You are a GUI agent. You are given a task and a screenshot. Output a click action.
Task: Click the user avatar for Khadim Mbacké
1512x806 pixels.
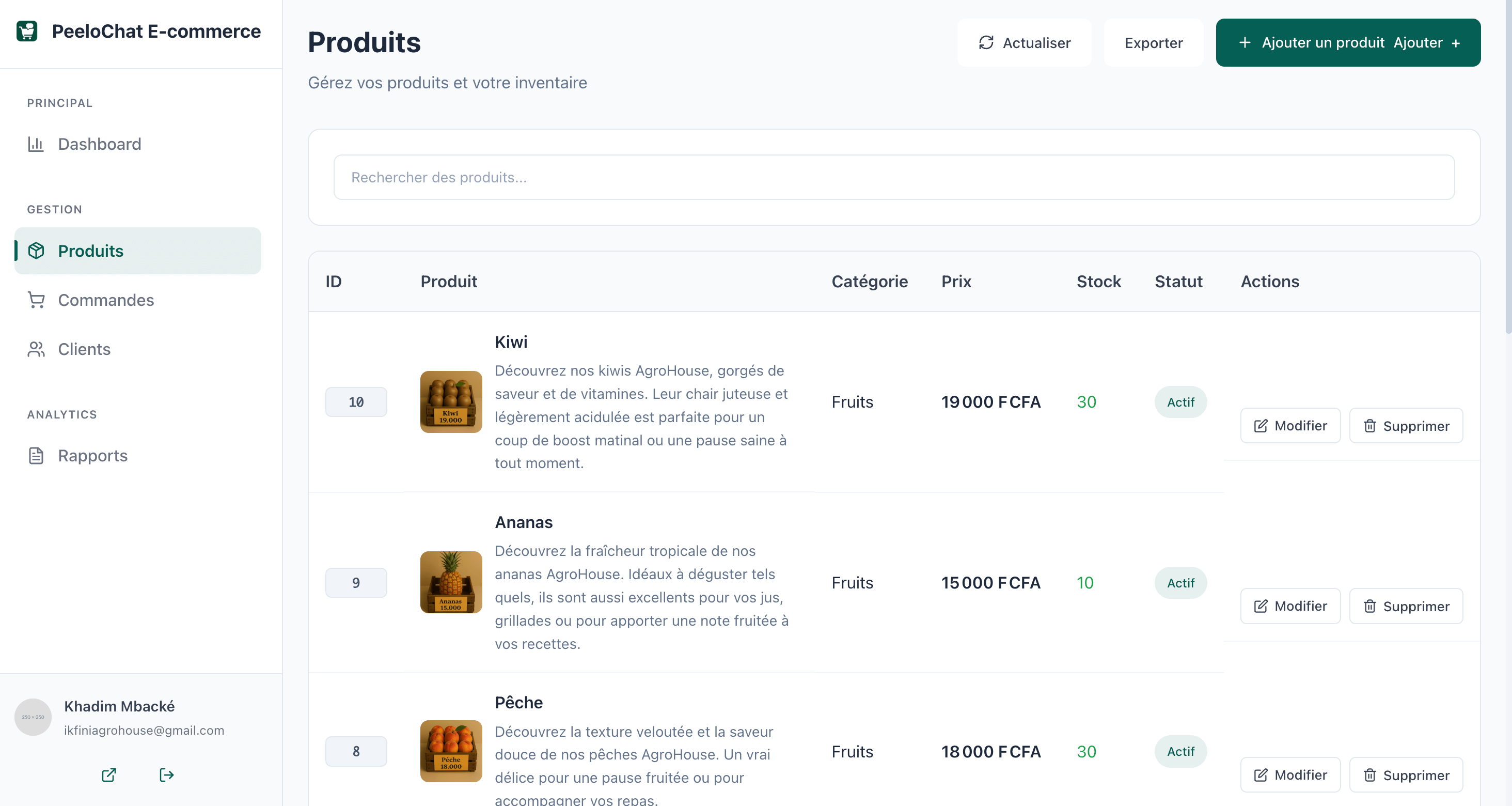click(33, 717)
